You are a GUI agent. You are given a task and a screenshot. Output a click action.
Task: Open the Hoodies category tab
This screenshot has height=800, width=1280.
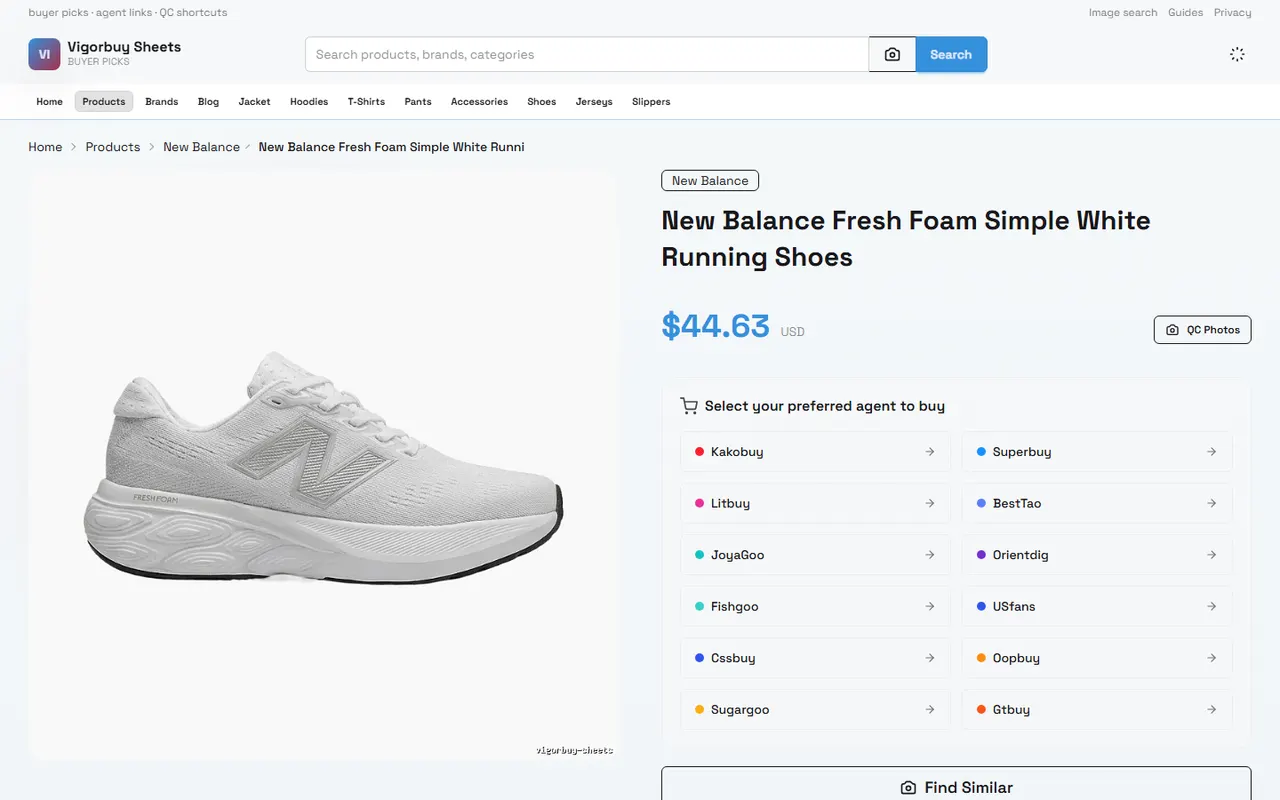[309, 102]
